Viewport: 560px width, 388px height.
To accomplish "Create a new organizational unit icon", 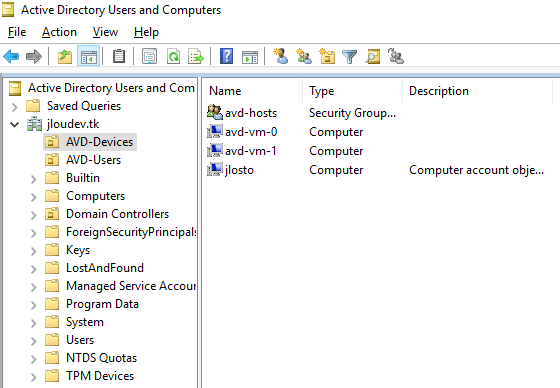I will (327, 56).
